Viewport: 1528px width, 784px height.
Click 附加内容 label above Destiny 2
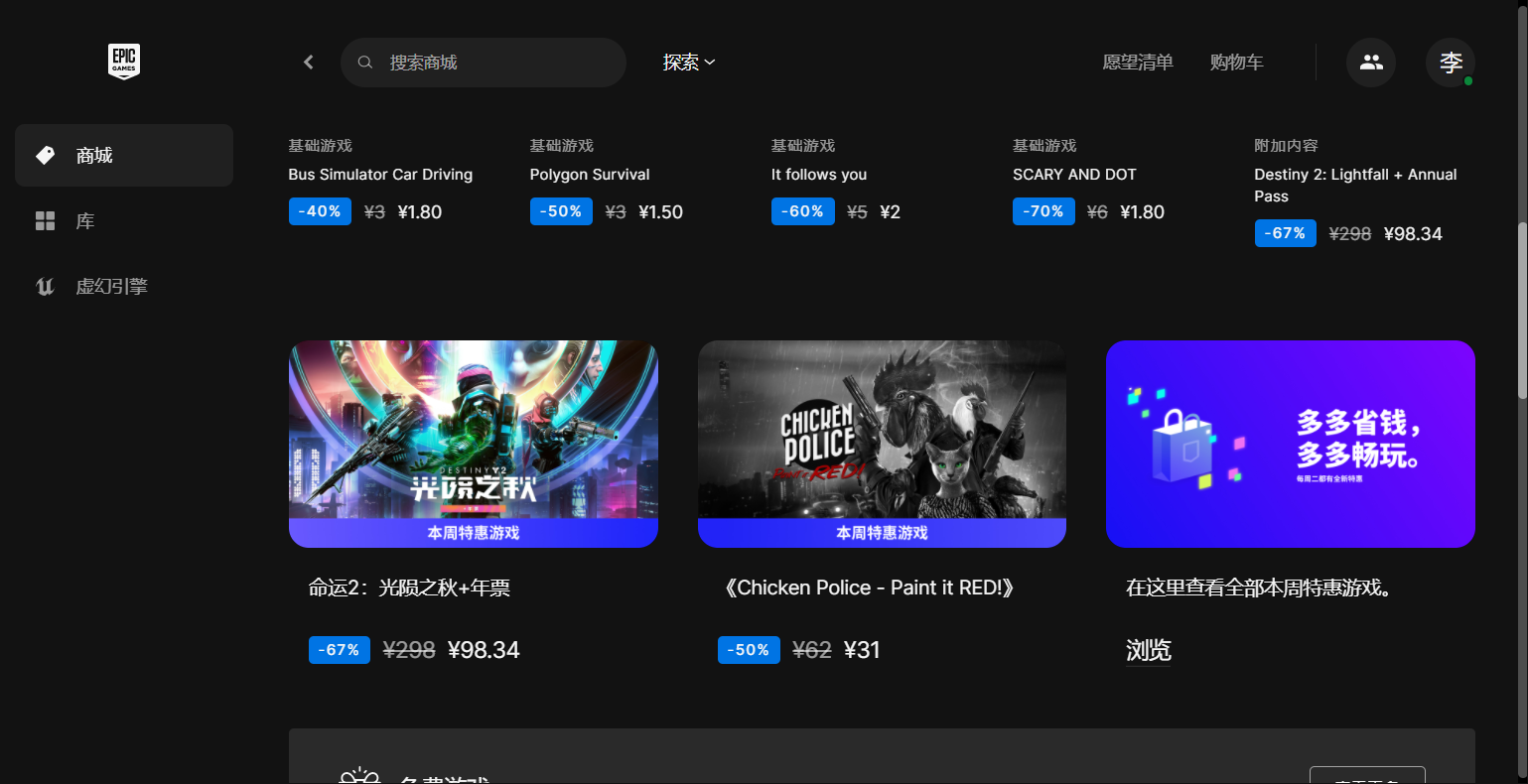pos(1286,146)
